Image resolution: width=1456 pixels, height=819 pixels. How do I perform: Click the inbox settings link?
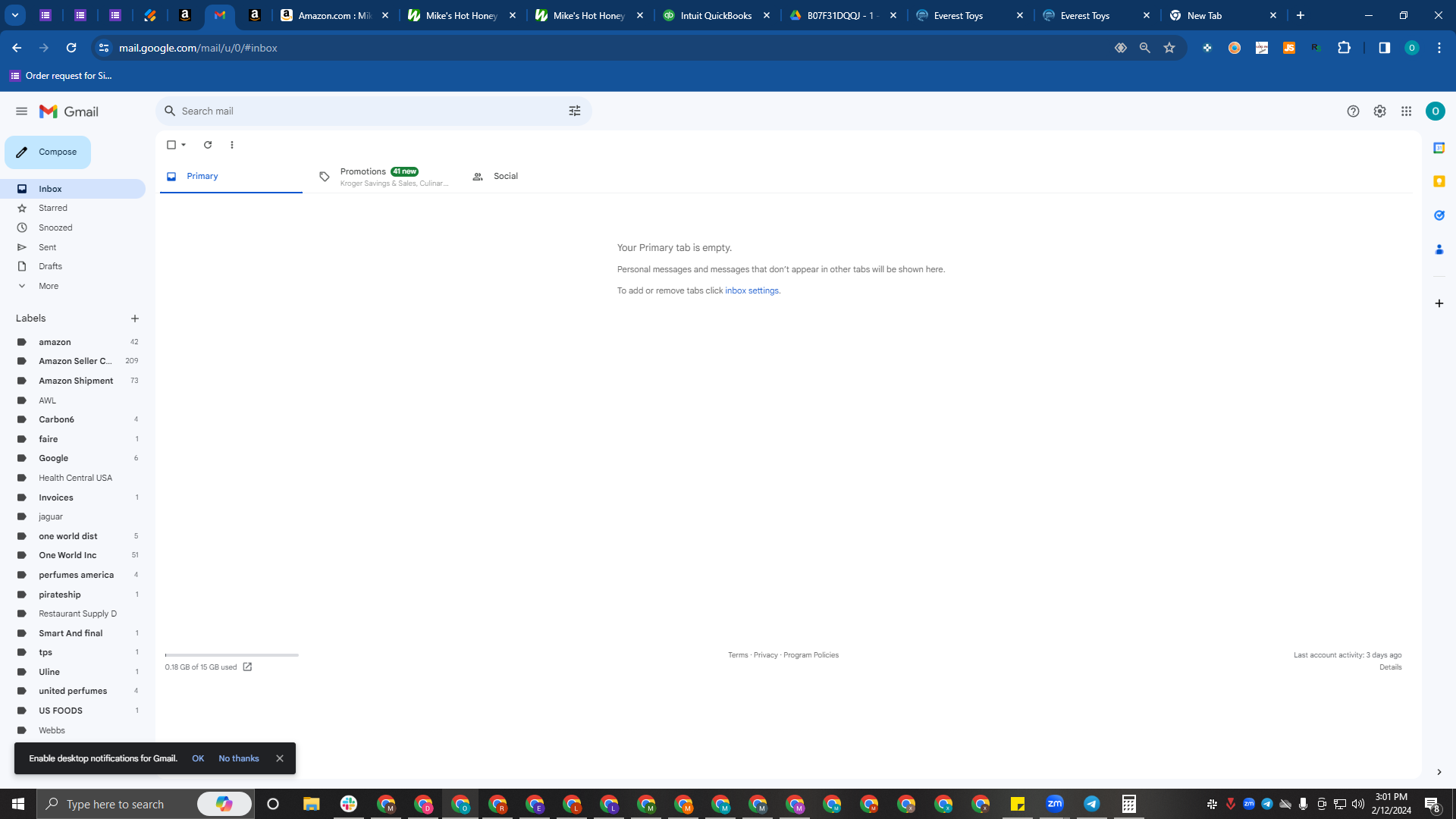(x=752, y=290)
